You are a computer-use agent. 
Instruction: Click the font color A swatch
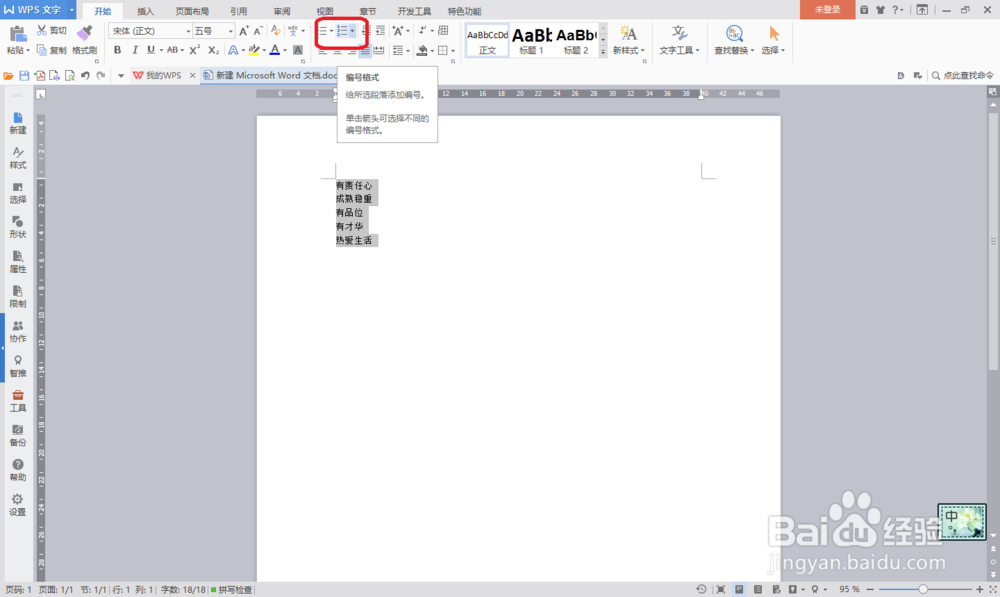tap(275, 50)
